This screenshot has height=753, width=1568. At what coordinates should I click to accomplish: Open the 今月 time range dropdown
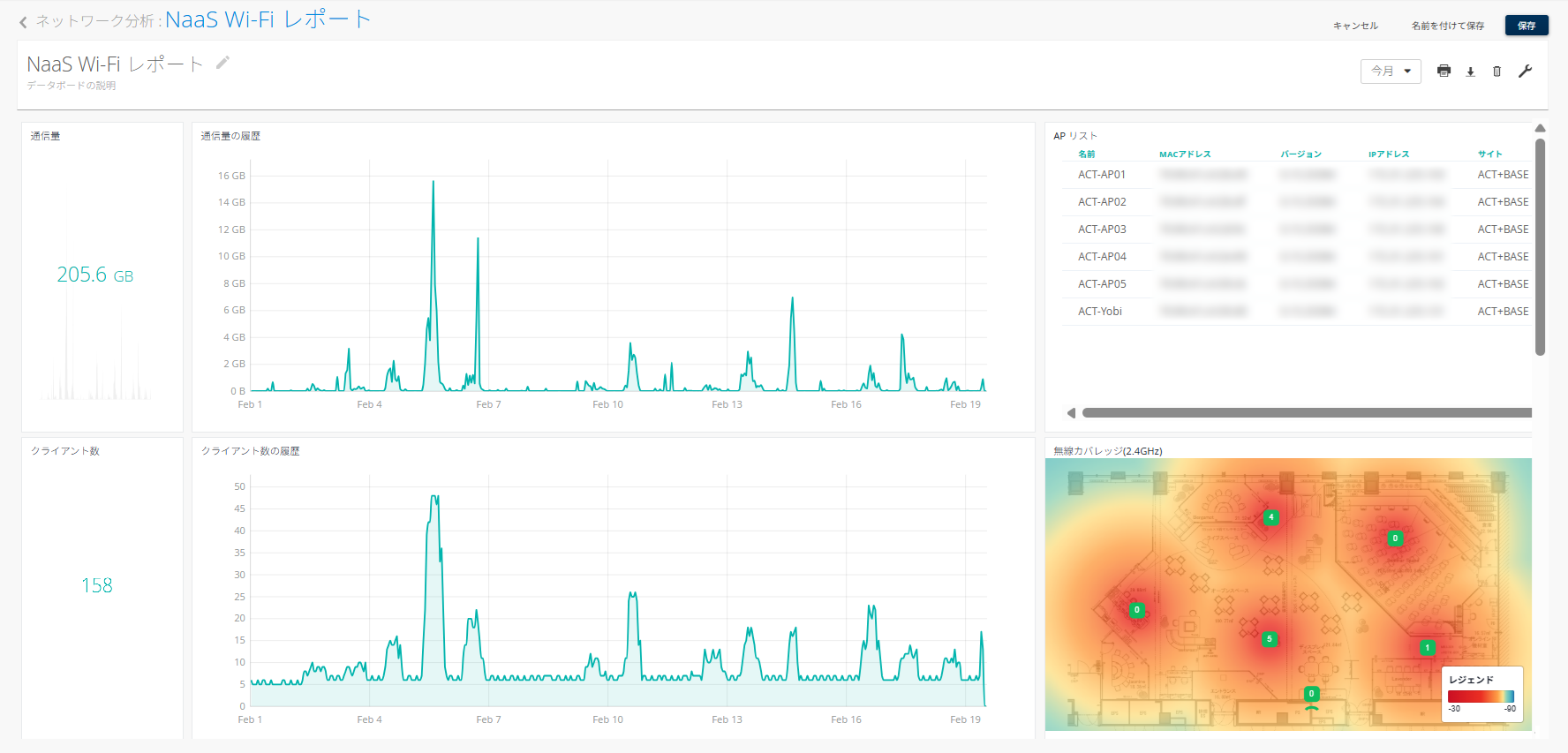pyautogui.click(x=1390, y=72)
